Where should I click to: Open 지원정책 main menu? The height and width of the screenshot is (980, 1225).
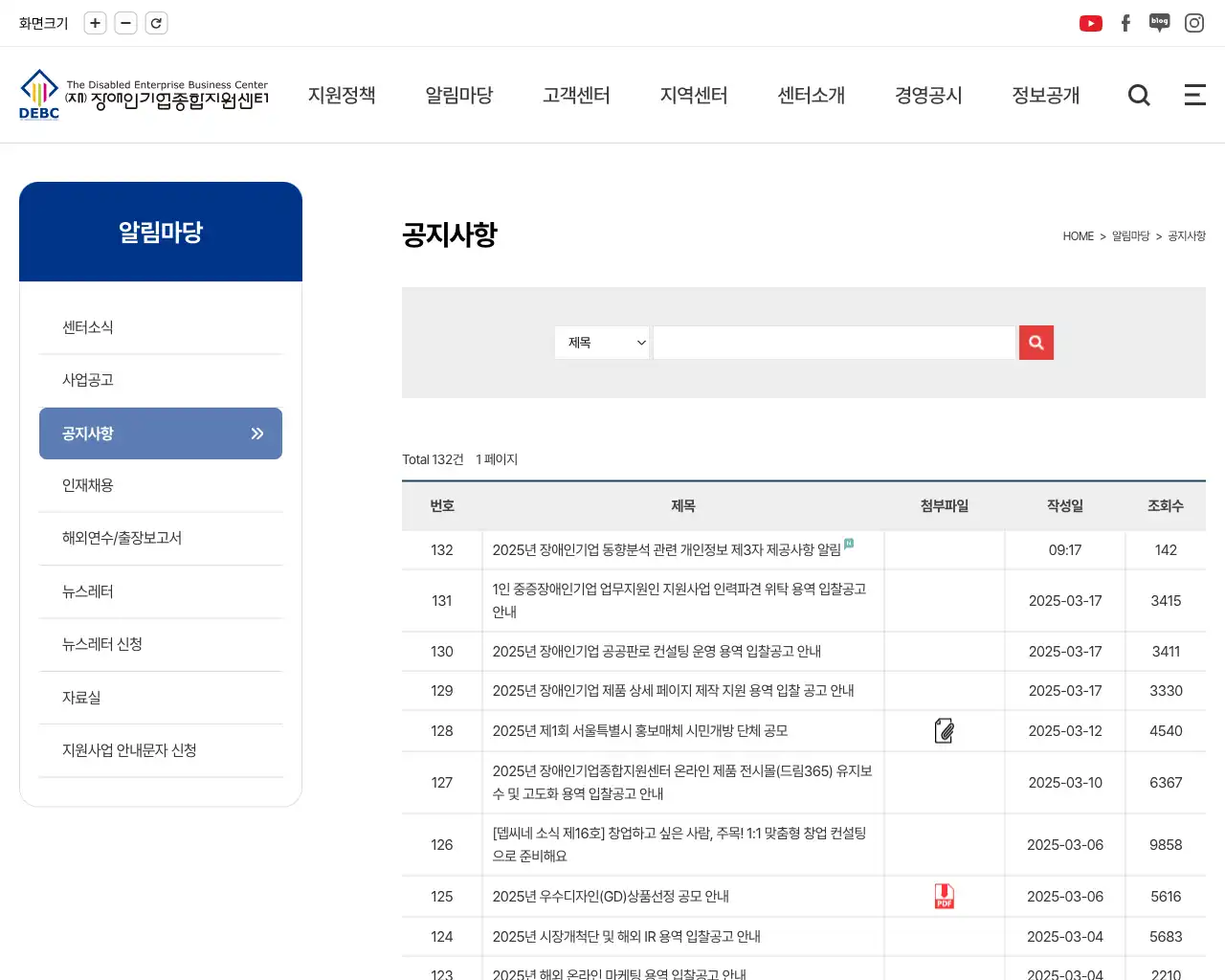(x=342, y=95)
